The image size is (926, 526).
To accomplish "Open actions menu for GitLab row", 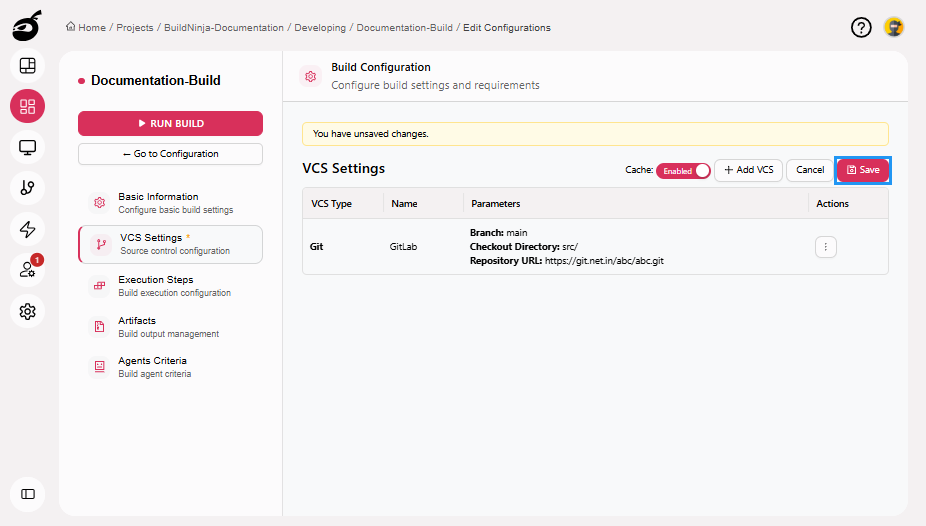I will click(x=826, y=247).
